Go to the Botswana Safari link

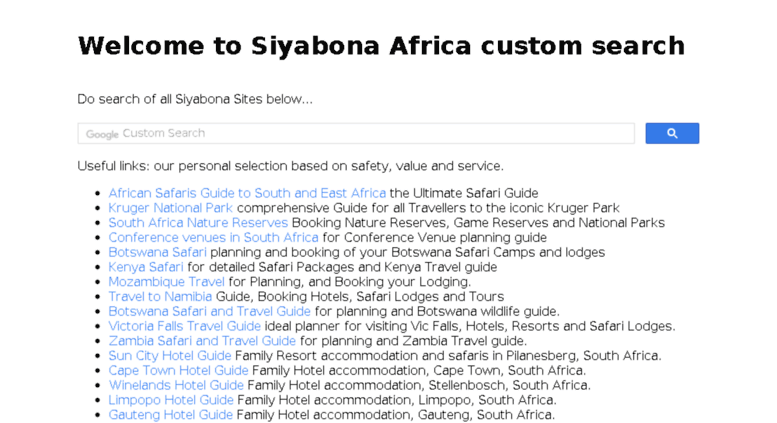157,252
